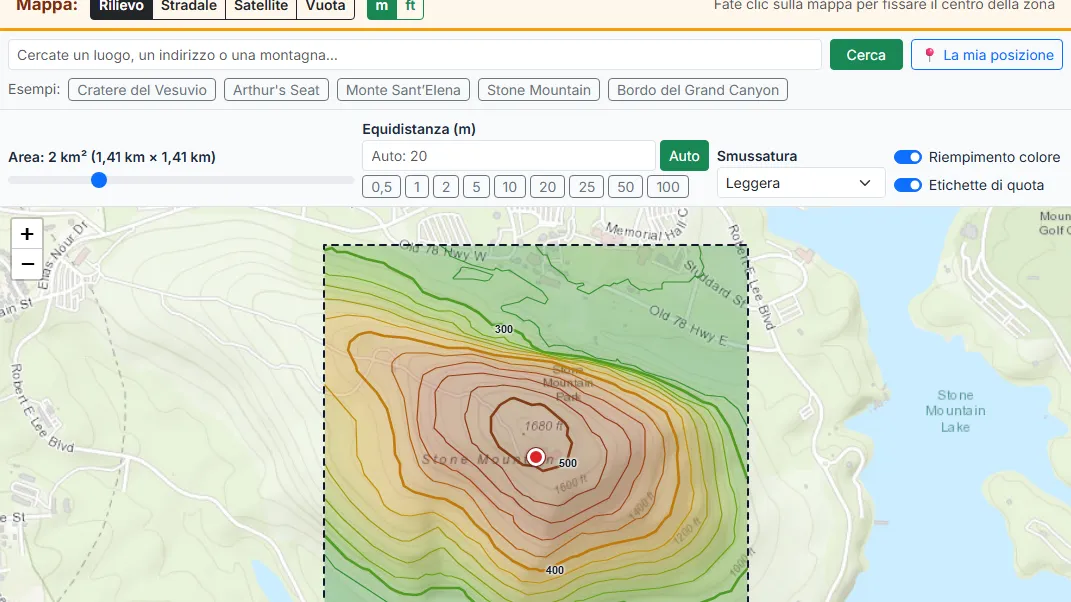Select the Rilievo map tab

(x=122, y=6)
